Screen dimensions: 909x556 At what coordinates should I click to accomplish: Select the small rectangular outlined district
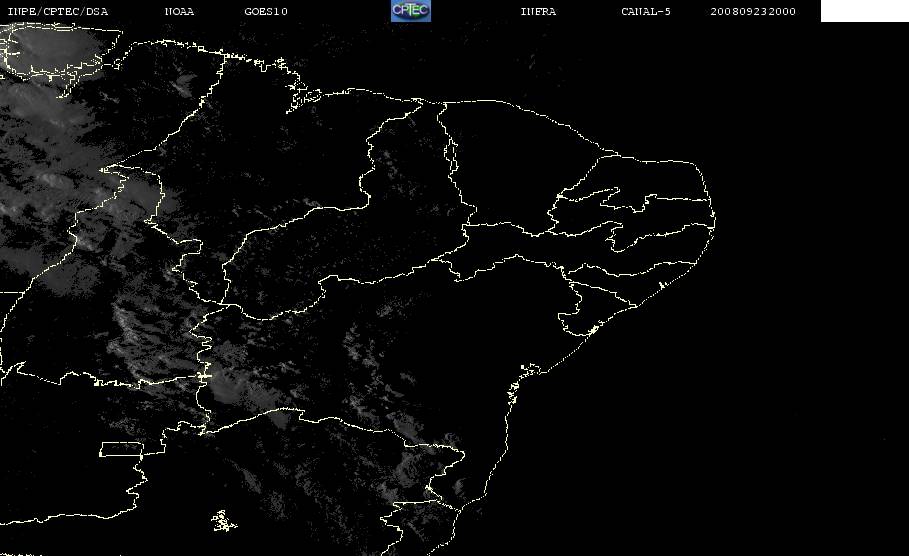122,449
